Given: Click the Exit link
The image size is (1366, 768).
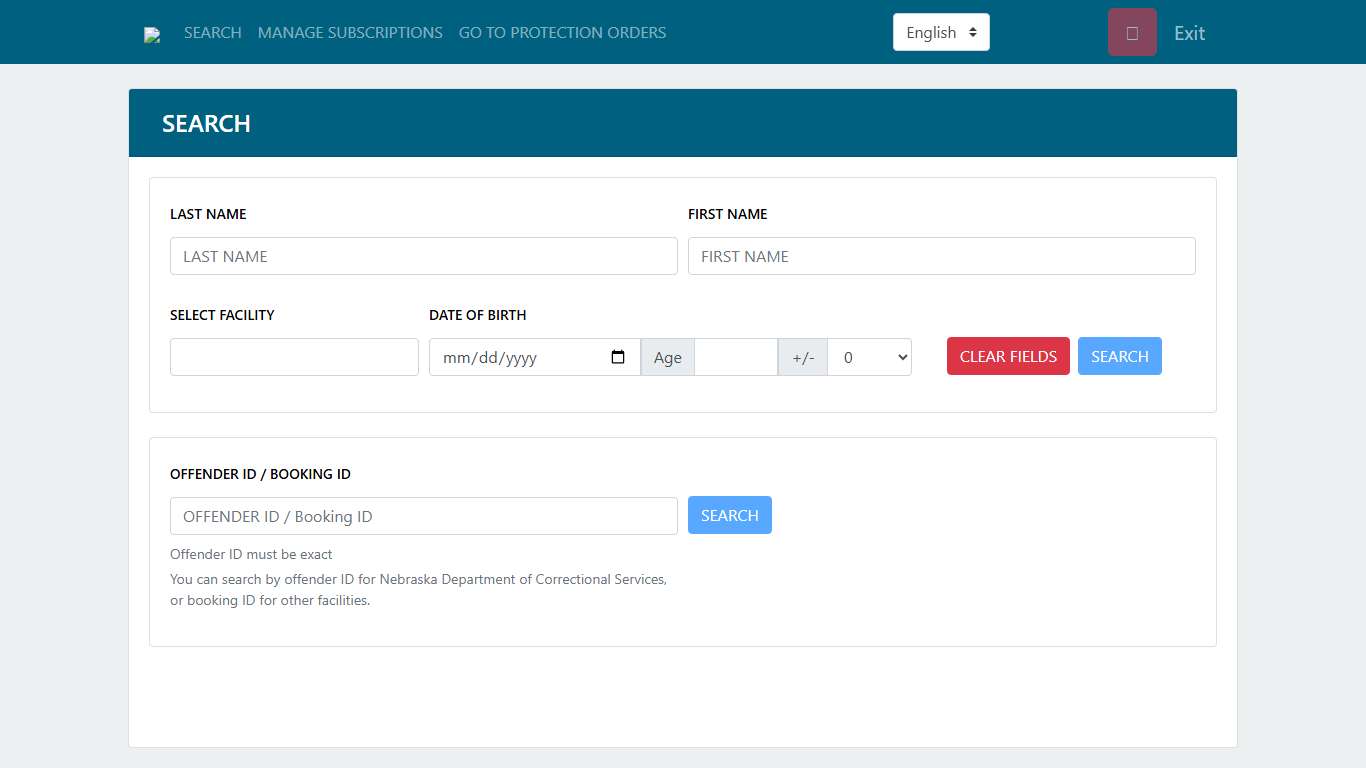Looking at the screenshot, I should click(1188, 32).
